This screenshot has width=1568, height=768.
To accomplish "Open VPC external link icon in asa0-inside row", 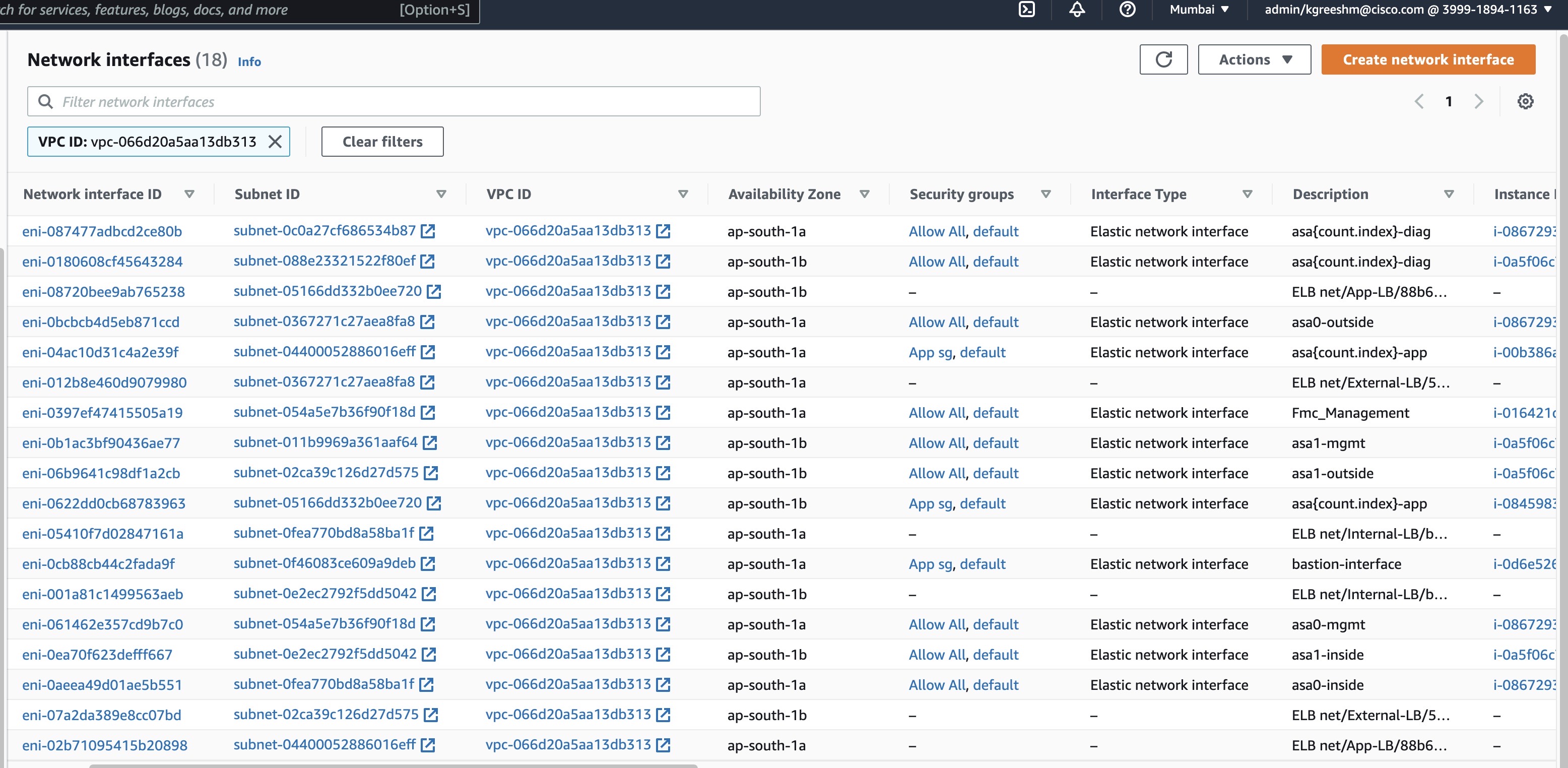I will pyautogui.click(x=664, y=685).
